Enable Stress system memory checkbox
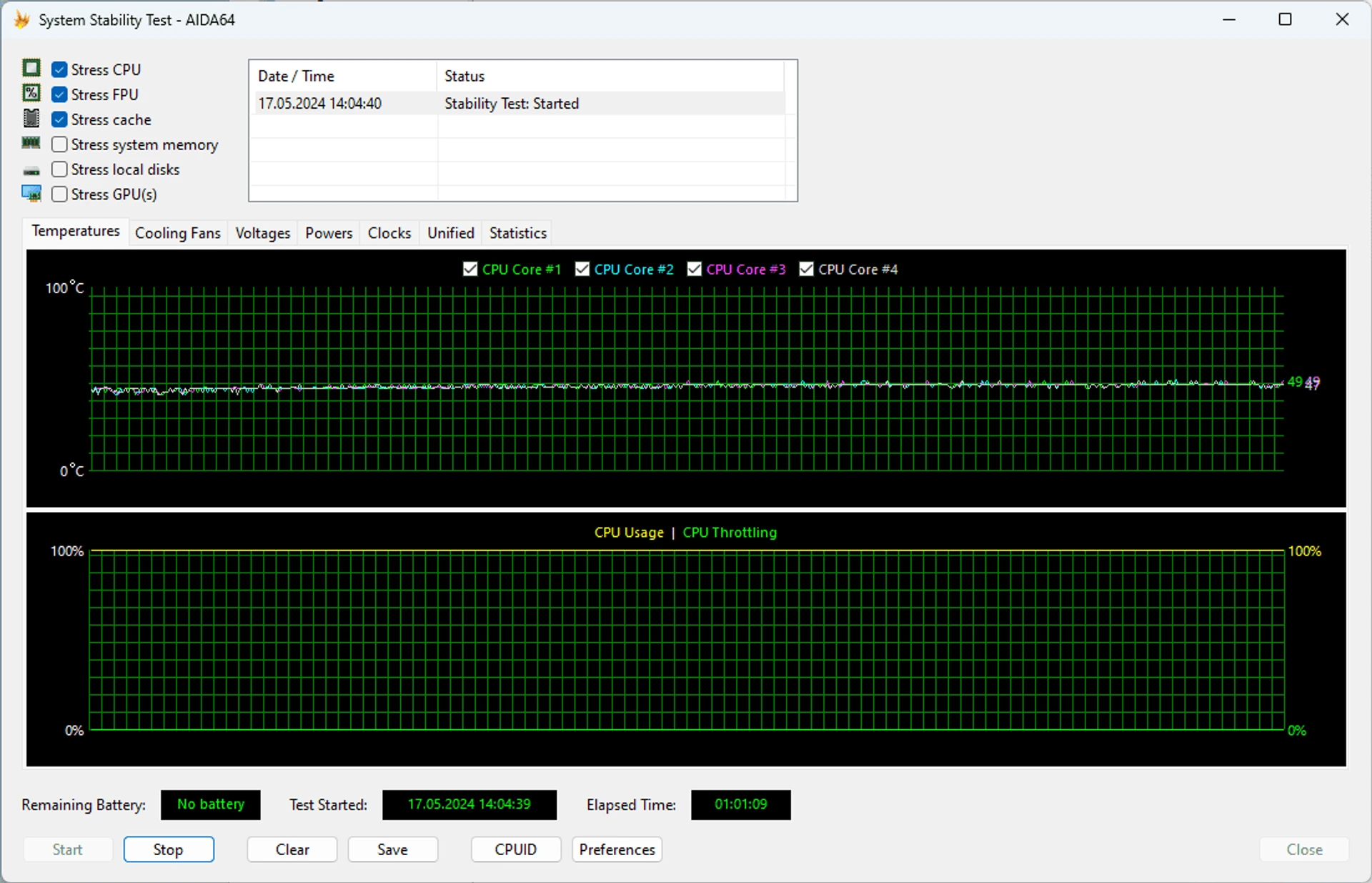Viewport: 1372px width, 883px height. click(60, 144)
